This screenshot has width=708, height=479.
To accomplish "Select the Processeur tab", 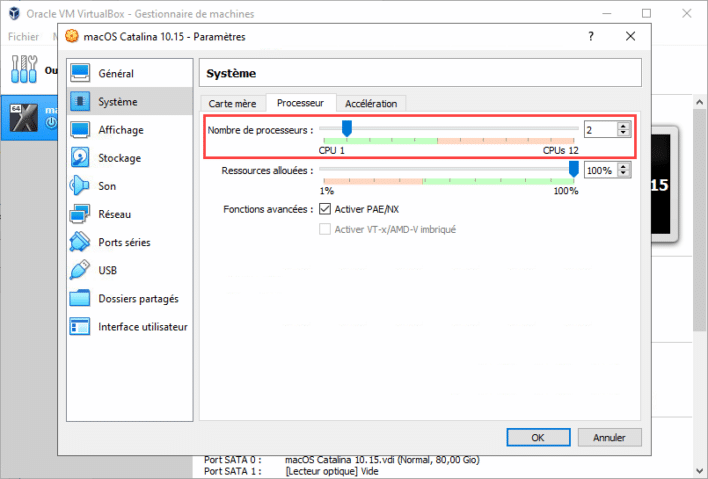I will [x=300, y=103].
